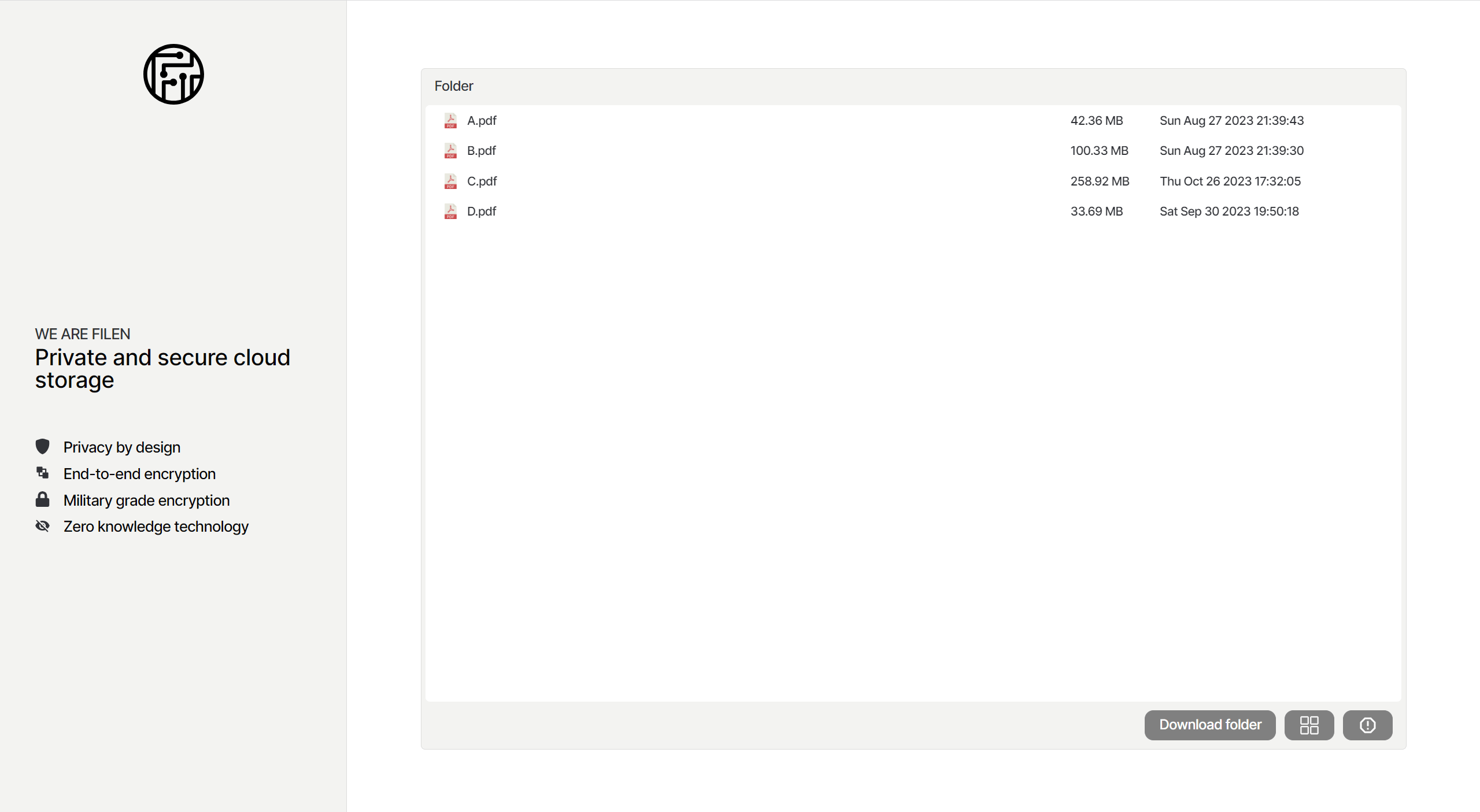The height and width of the screenshot is (812, 1480).
Task: Click the 258.92 MB size value
Action: [x=1100, y=181]
